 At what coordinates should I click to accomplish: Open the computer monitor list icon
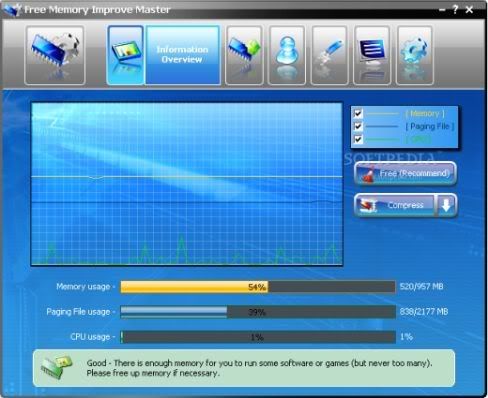[x=372, y=55]
